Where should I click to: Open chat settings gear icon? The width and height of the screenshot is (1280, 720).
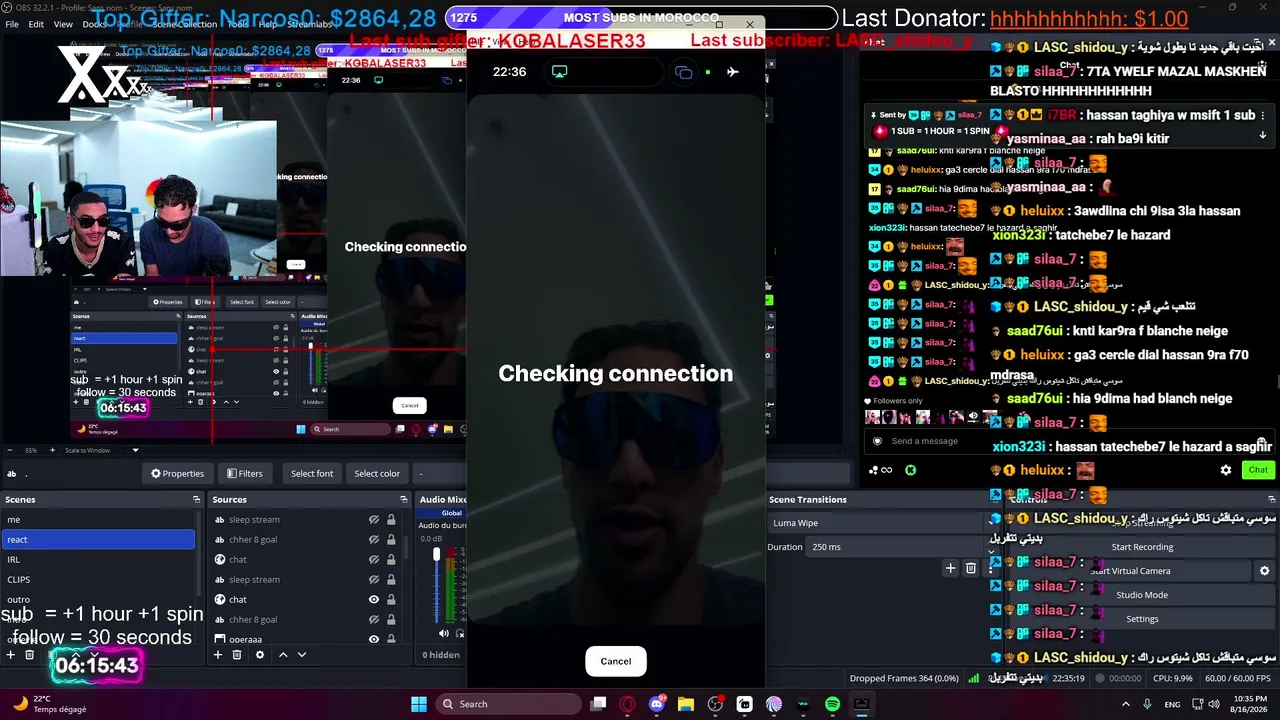click(x=1226, y=470)
